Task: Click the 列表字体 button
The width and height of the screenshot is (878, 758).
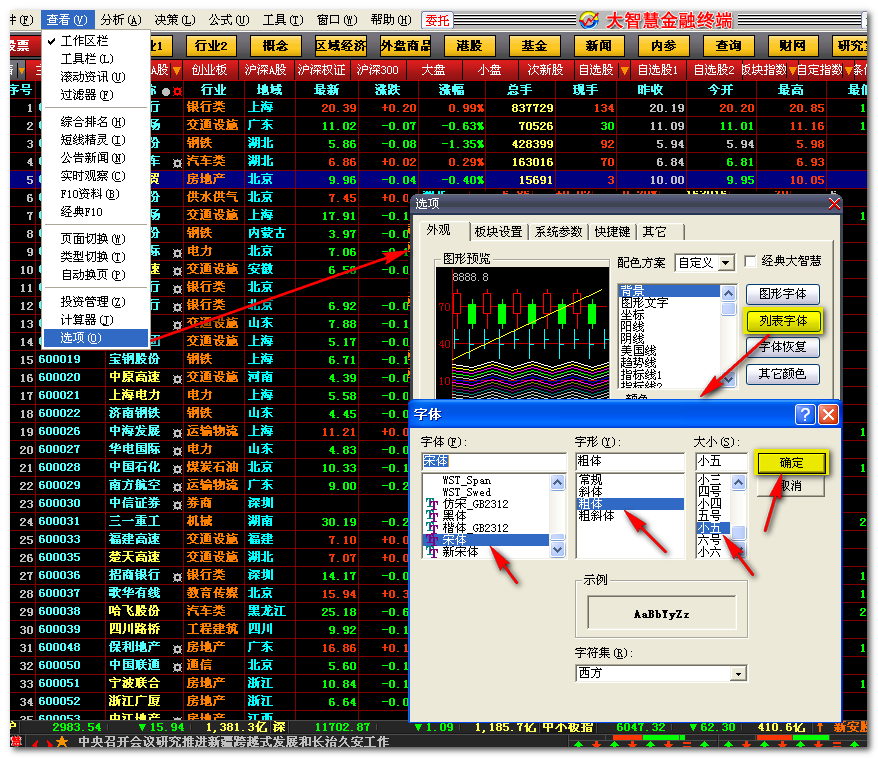Action: [x=783, y=321]
